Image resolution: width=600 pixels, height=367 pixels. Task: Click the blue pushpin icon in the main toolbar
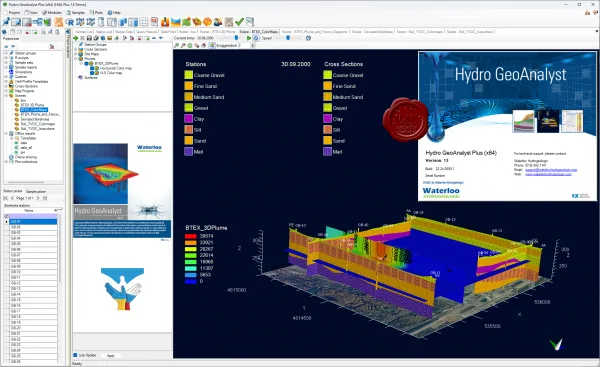6,22
